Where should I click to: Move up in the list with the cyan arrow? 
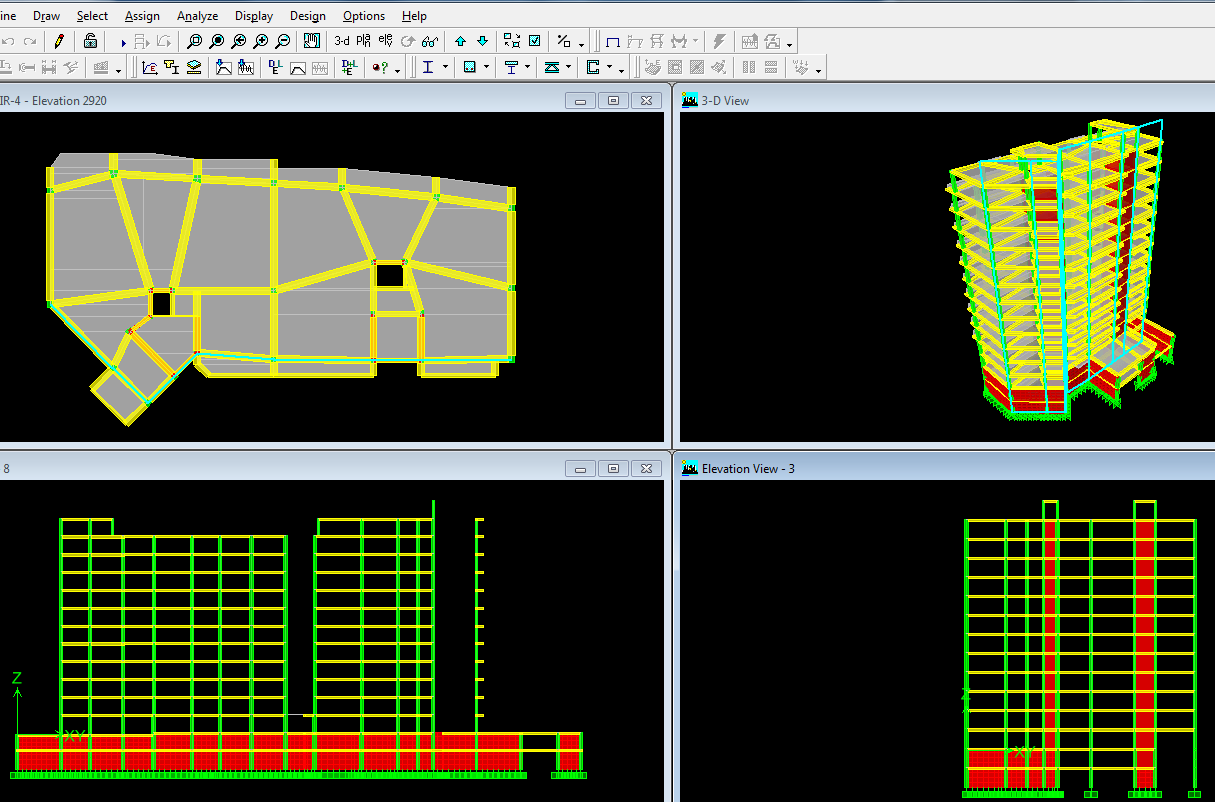coord(460,41)
